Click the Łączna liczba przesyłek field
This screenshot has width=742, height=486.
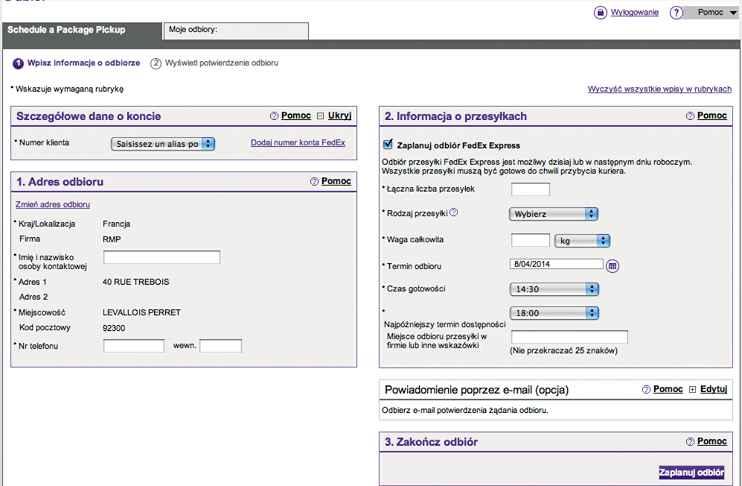point(530,189)
